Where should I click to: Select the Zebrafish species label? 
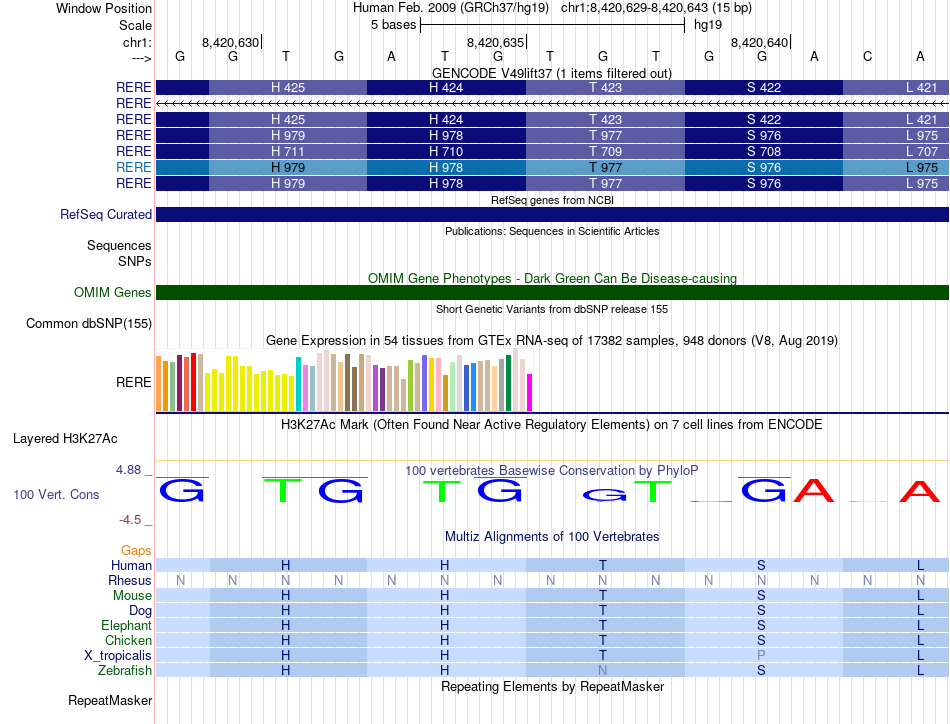(x=125, y=671)
